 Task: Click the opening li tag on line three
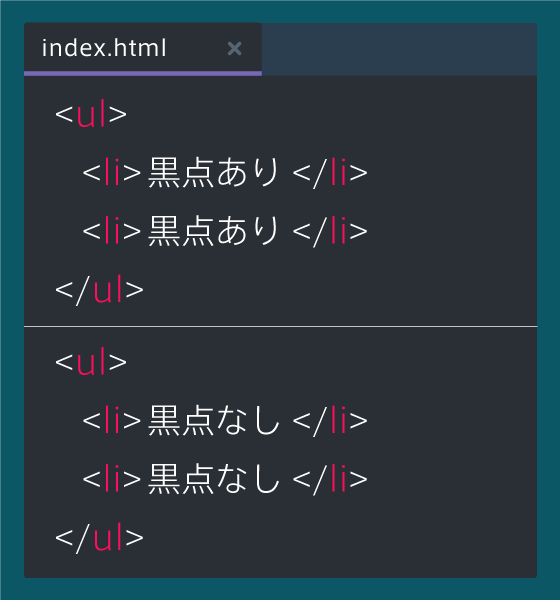pos(112,230)
